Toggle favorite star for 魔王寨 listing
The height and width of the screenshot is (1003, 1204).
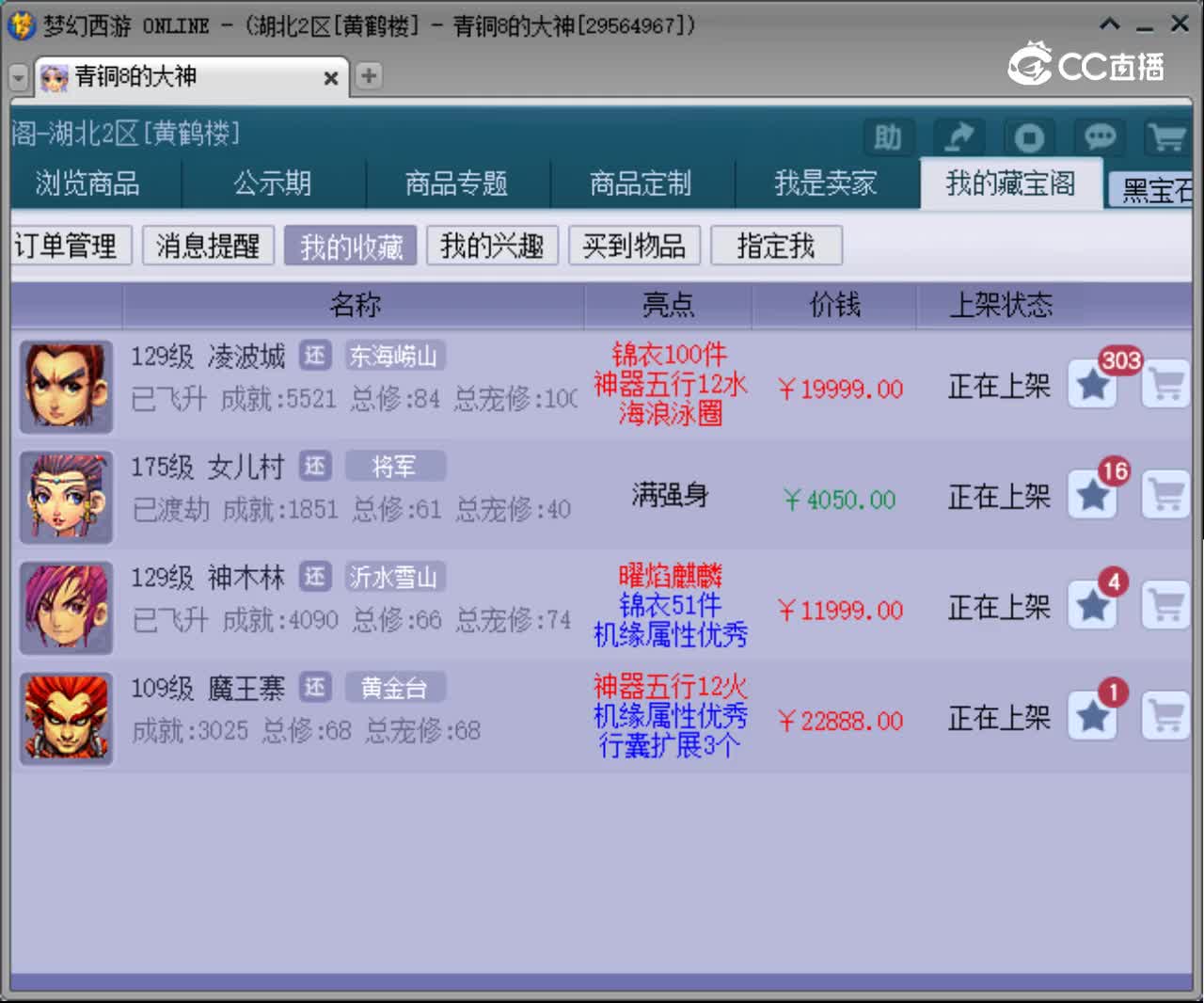[x=1093, y=717]
